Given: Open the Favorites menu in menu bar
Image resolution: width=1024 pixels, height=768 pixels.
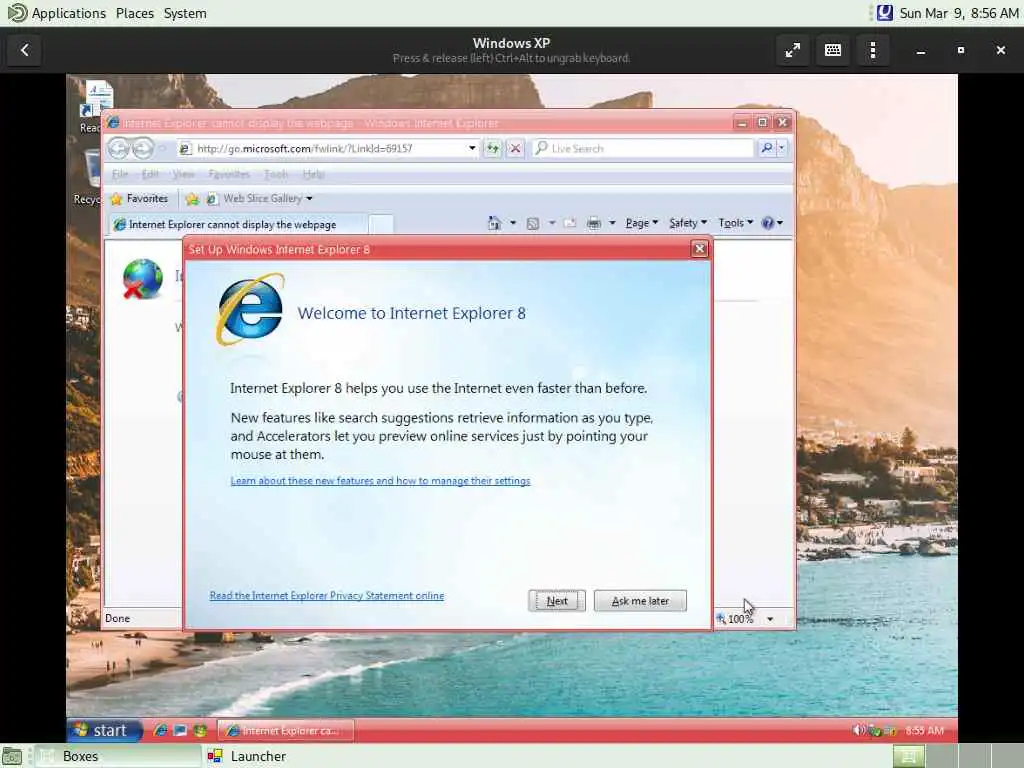Looking at the screenshot, I should tap(229, 174).
